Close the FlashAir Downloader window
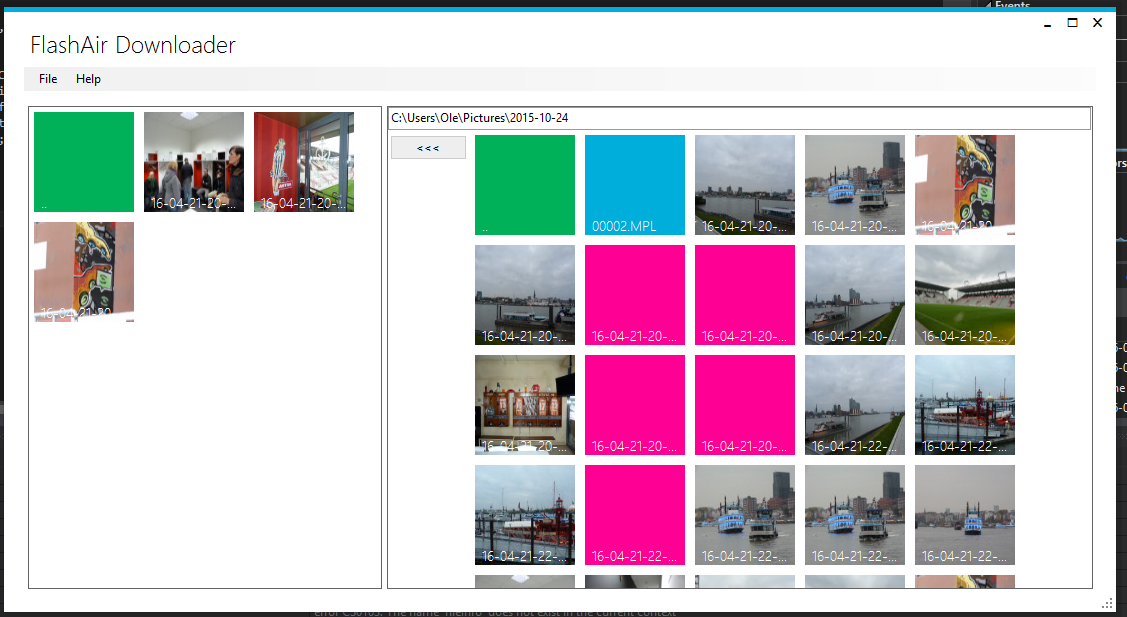Viewport: 1127px width, 617px height. (x=1098, y=23)
